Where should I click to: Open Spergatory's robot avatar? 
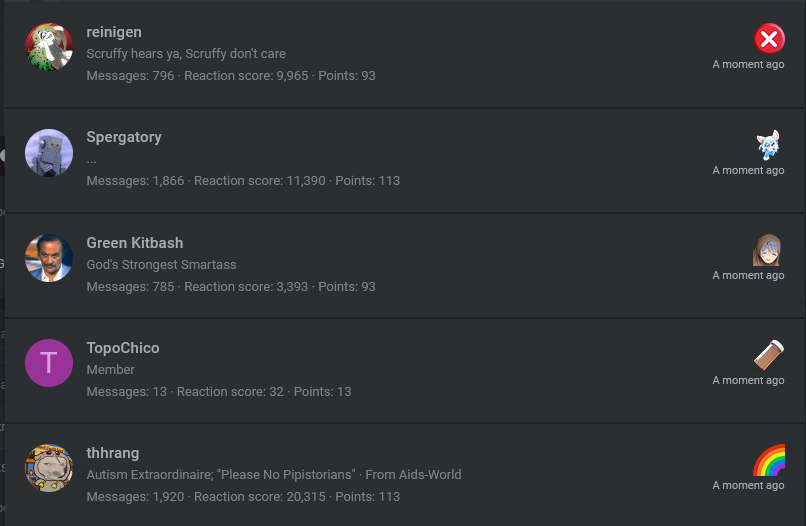(49, 153)
